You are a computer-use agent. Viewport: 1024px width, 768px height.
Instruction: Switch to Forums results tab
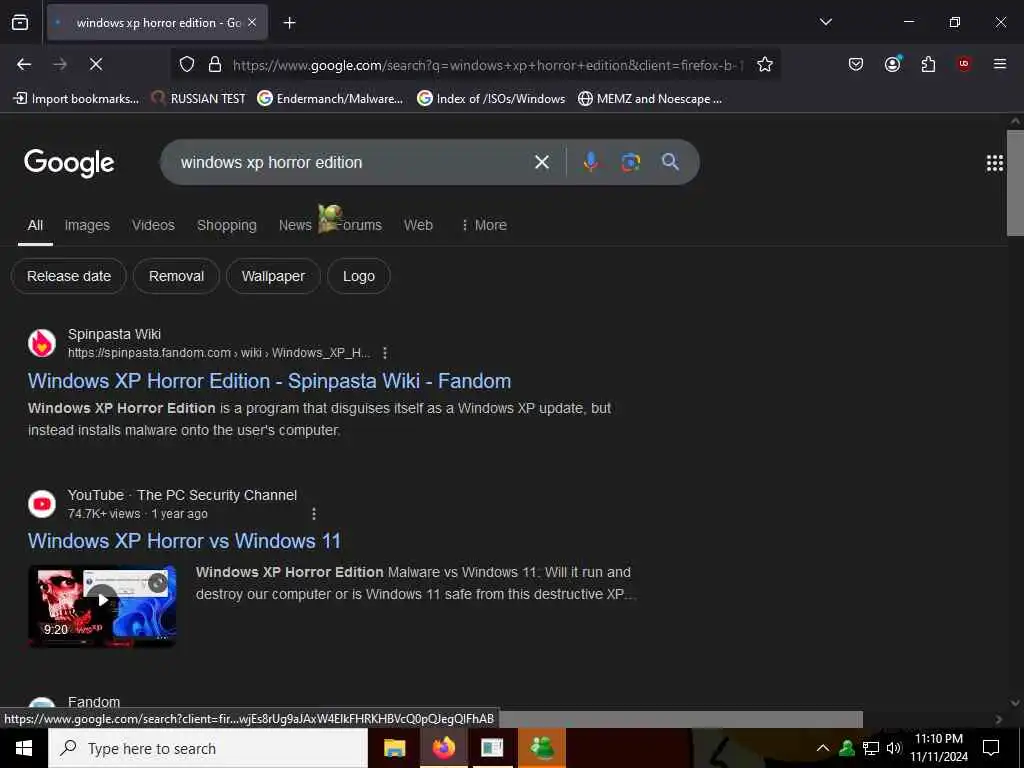[x=358, y=225]
